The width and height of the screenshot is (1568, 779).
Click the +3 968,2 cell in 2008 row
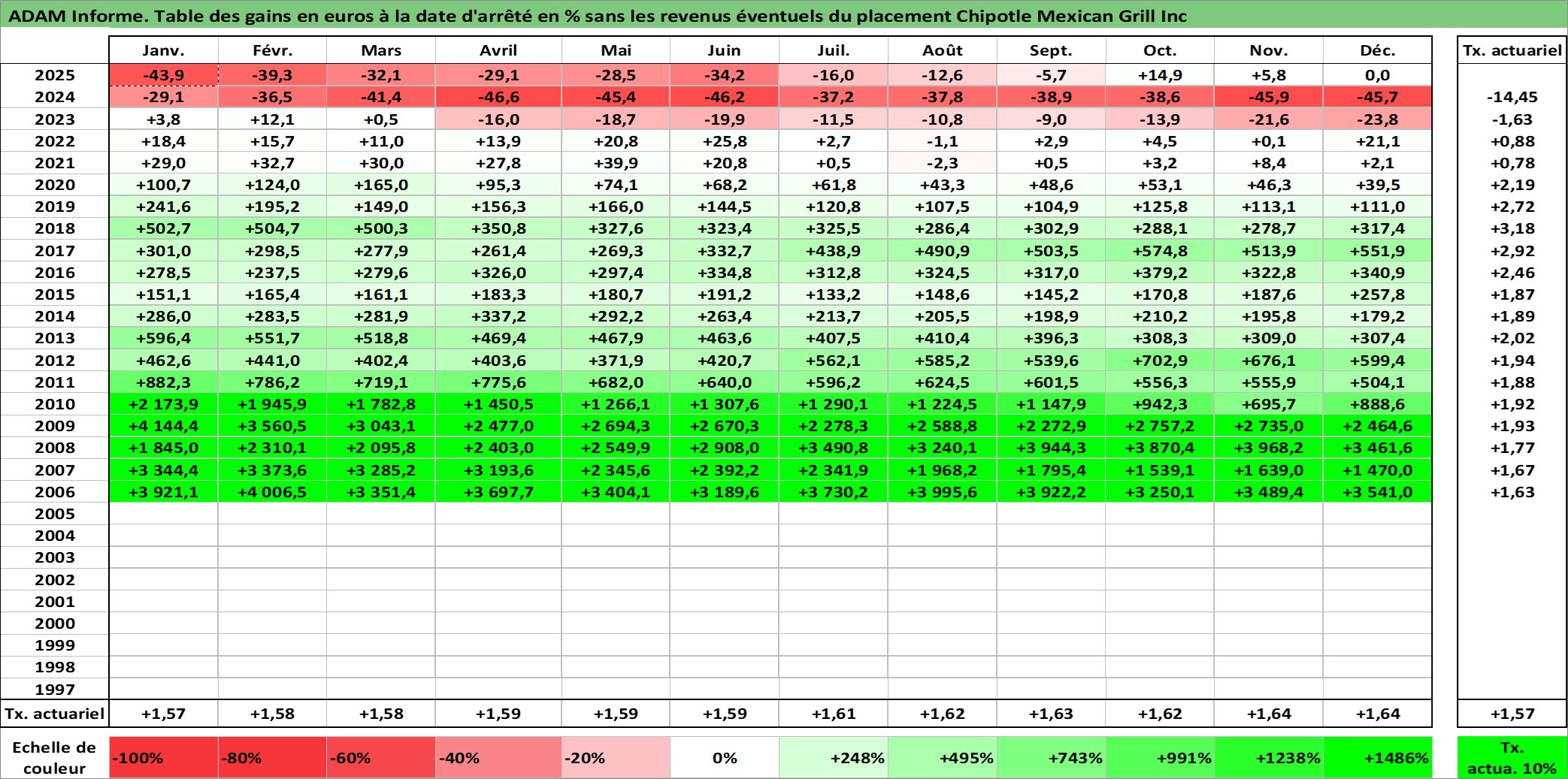1268,448
